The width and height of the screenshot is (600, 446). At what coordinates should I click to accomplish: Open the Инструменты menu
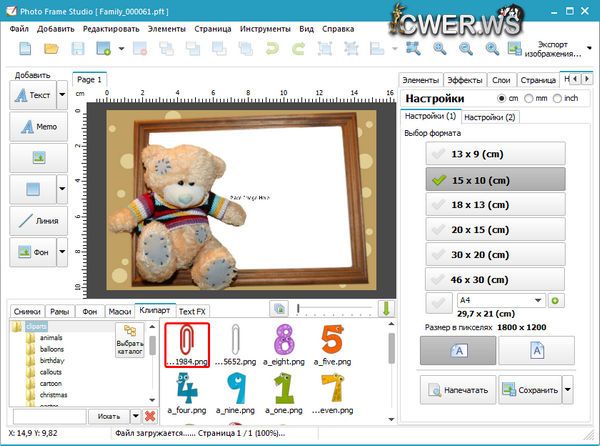pos(265,28)
